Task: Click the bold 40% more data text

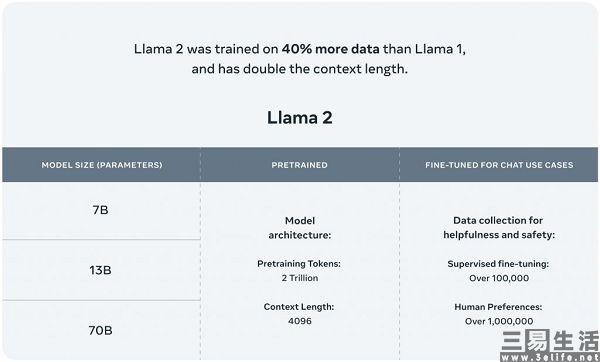Action: click(x=331, y=49)
